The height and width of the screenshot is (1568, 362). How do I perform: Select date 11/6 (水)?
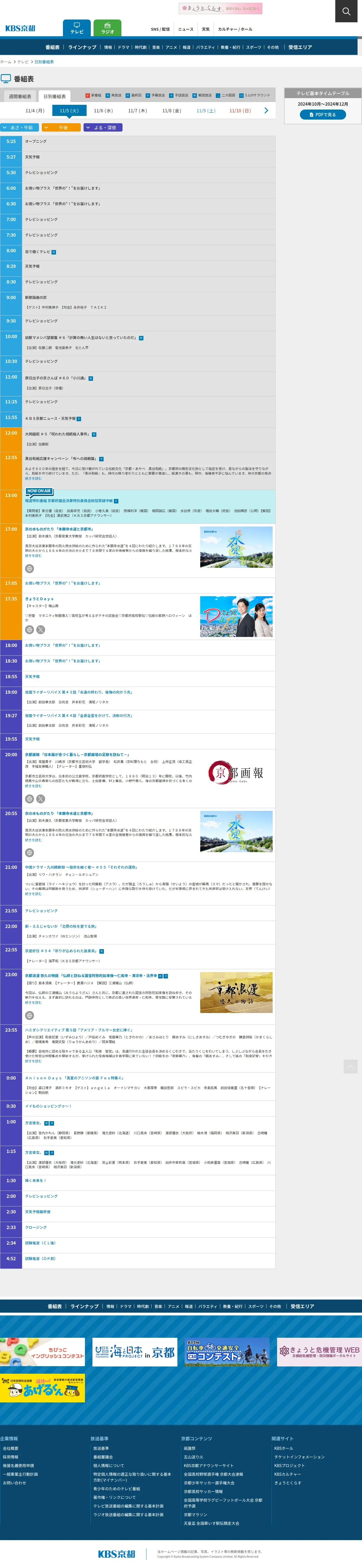click(x=103, y=111)
